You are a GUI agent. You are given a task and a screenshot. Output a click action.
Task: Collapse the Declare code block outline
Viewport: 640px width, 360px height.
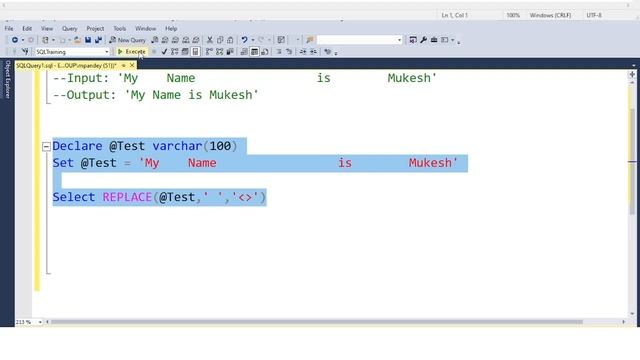47,146
